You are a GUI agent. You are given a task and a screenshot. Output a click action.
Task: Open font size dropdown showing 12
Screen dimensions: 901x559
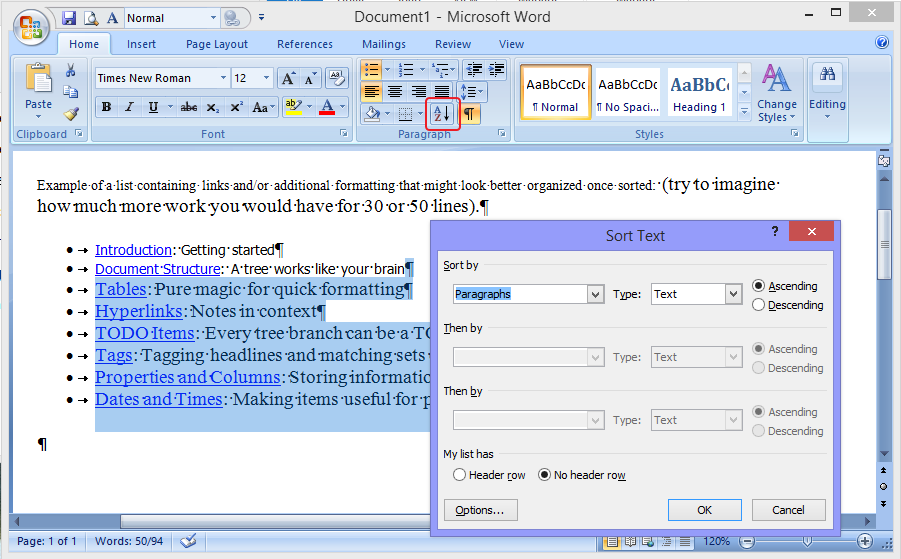pos(266,78)
